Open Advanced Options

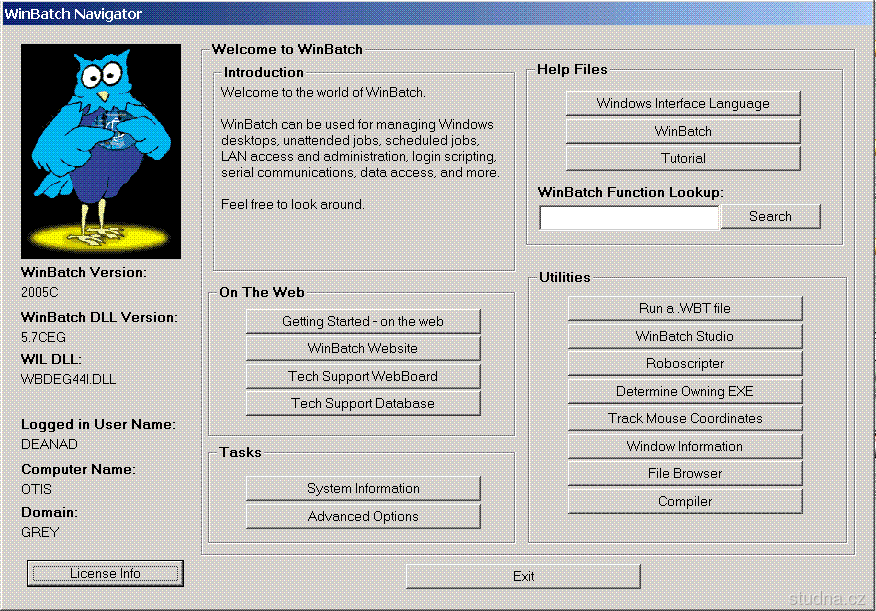(x=363, y=516)
